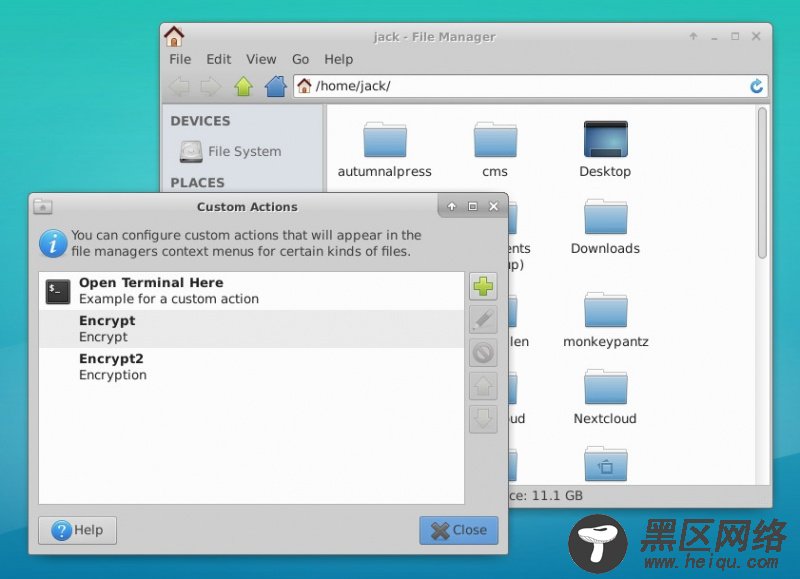Click the home icon inside the location bar
This screenshot has width=800, height=579.
[x=304, y=86]
